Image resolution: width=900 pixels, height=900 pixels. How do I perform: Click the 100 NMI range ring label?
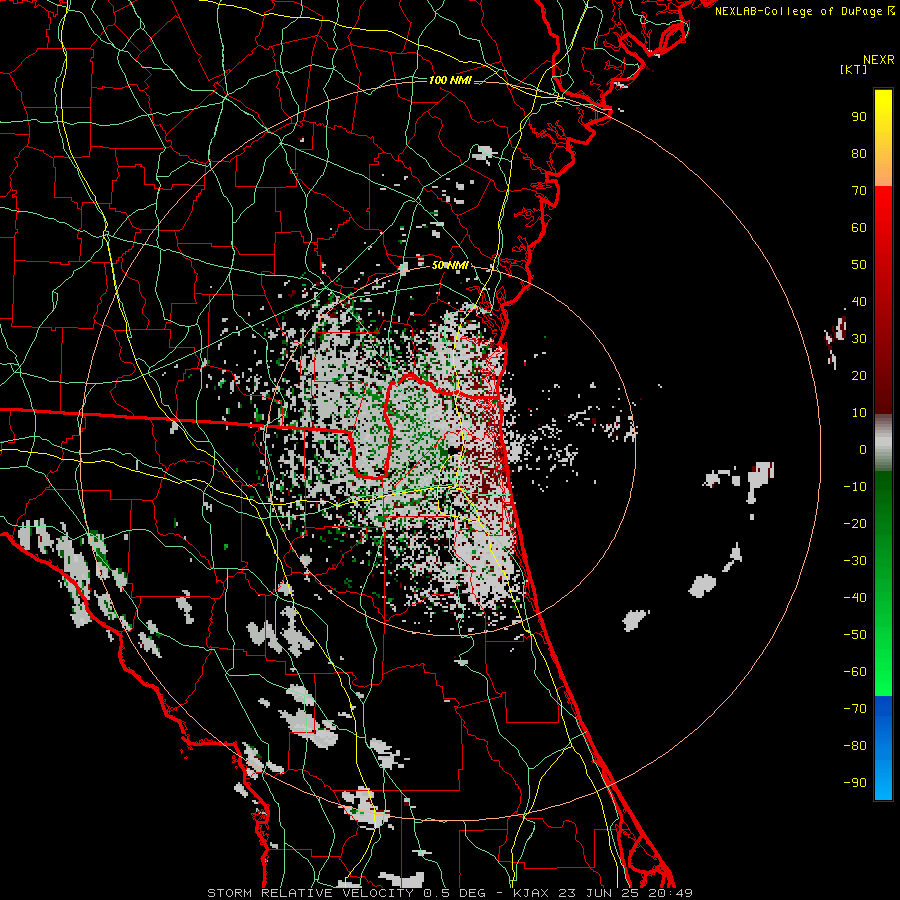coord(450,80)
